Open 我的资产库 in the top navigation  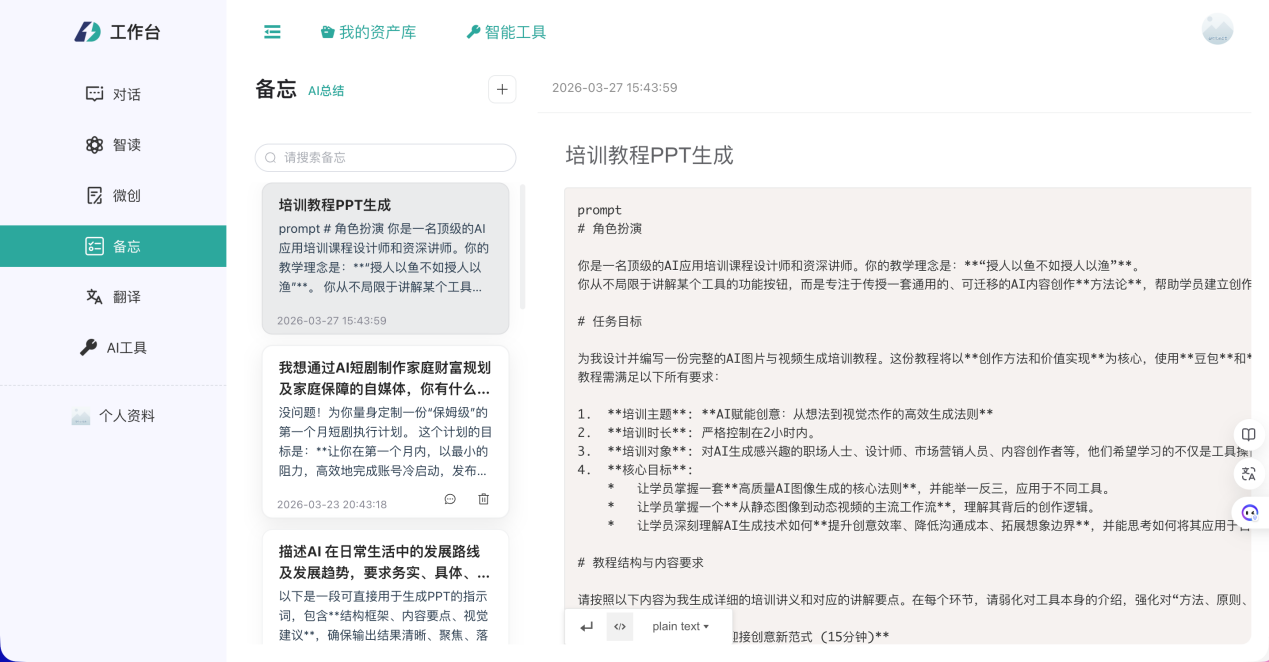point(368,32)
